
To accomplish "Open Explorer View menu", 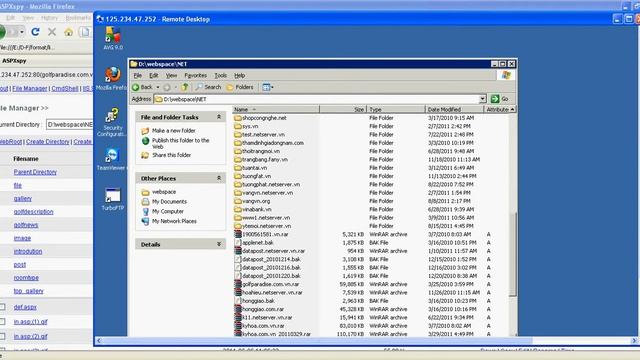I will pos(171,76).
